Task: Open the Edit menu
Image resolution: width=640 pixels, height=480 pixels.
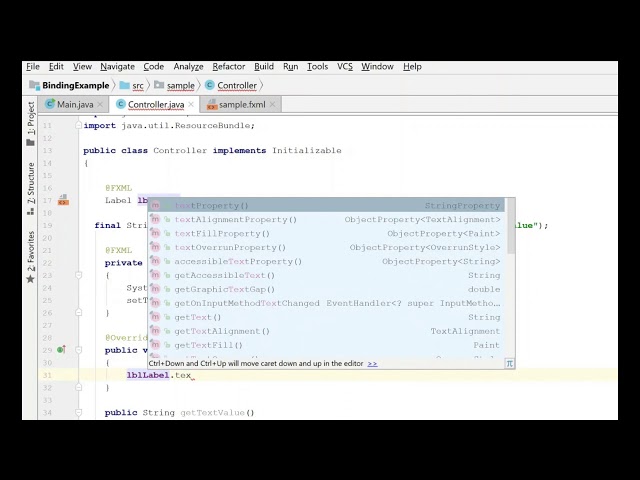Action: tap(56, 67)
